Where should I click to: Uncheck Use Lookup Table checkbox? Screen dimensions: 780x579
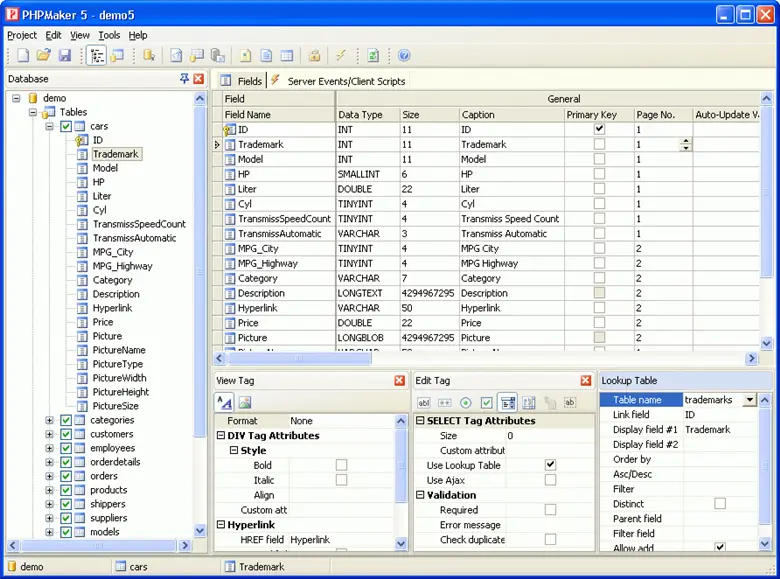[550, 465]
